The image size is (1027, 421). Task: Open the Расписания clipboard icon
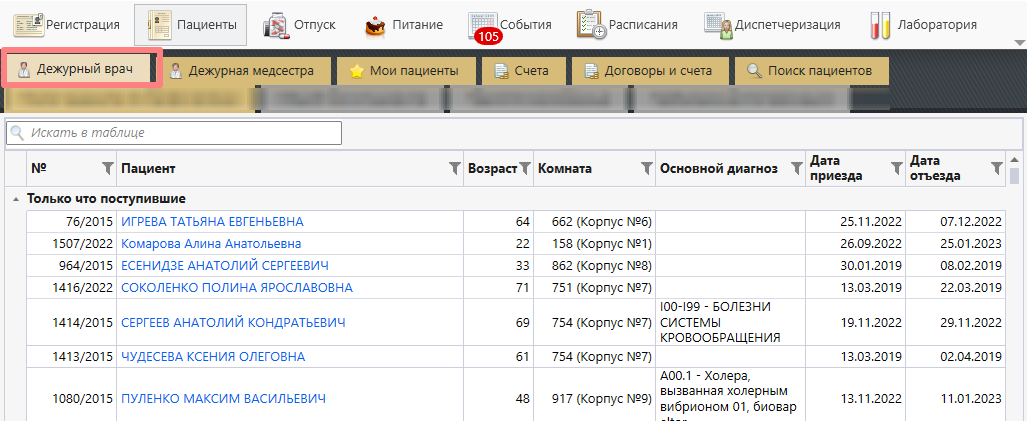591,24
